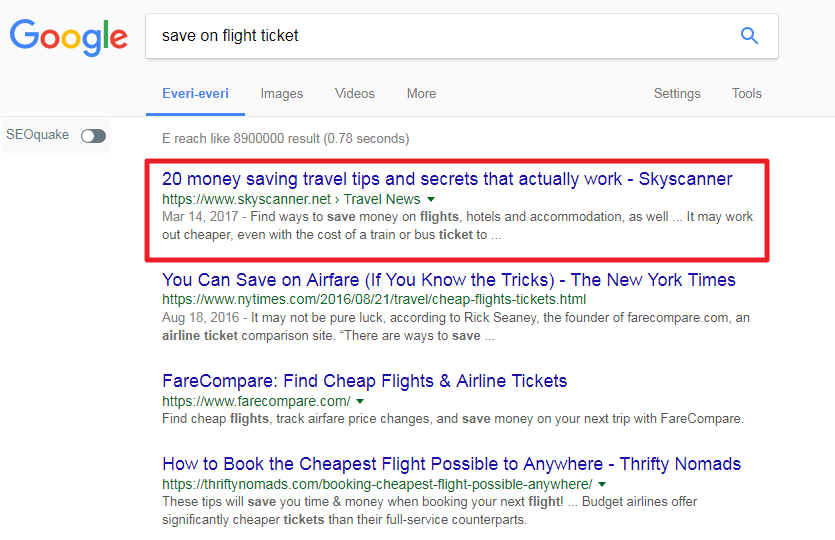
Task: Click the SEOquake label
Action: coord(37,135)
